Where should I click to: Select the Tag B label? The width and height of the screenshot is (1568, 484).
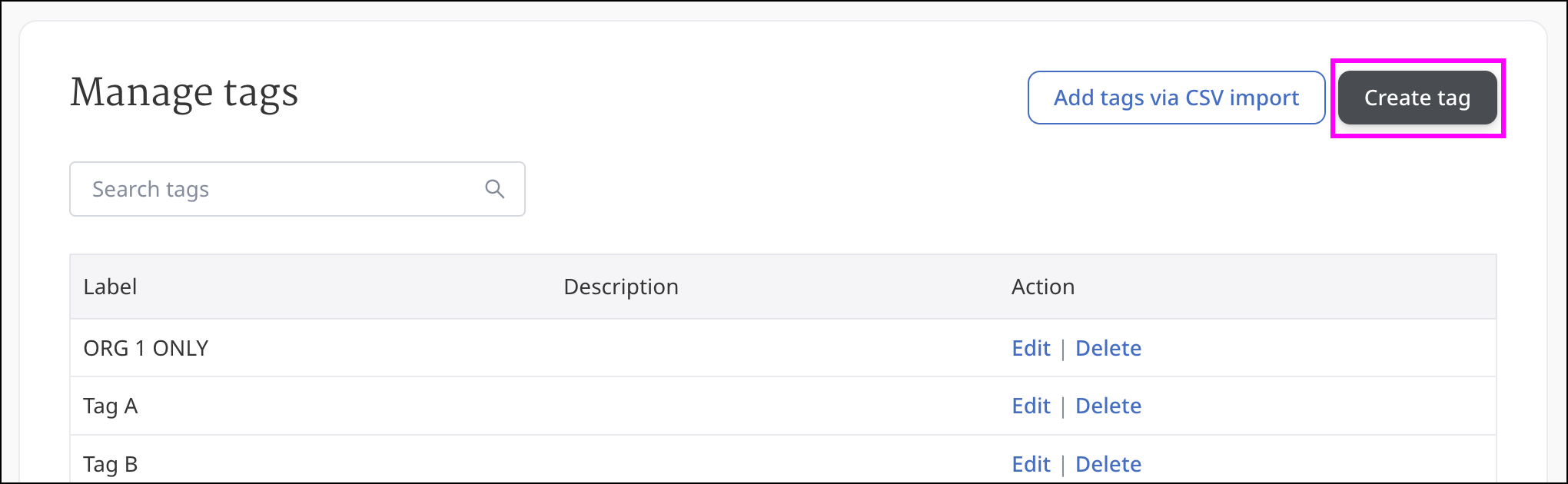(111, 464)
